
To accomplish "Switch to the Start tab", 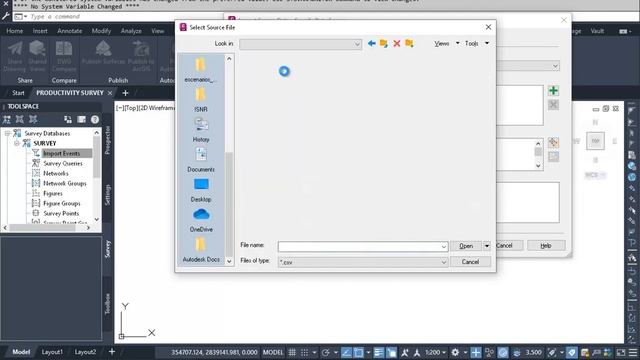I will tap(18, 93).
